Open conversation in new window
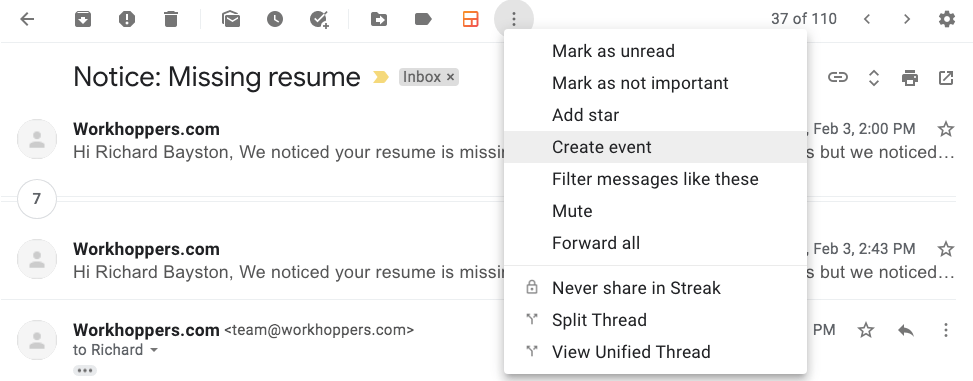 (946, 78)
